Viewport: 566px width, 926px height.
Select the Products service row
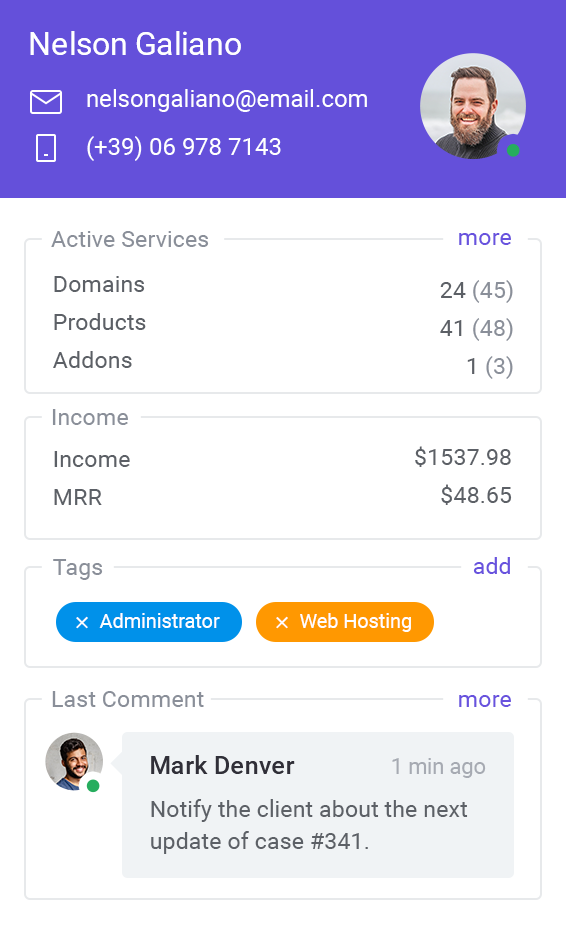[283, 325]
